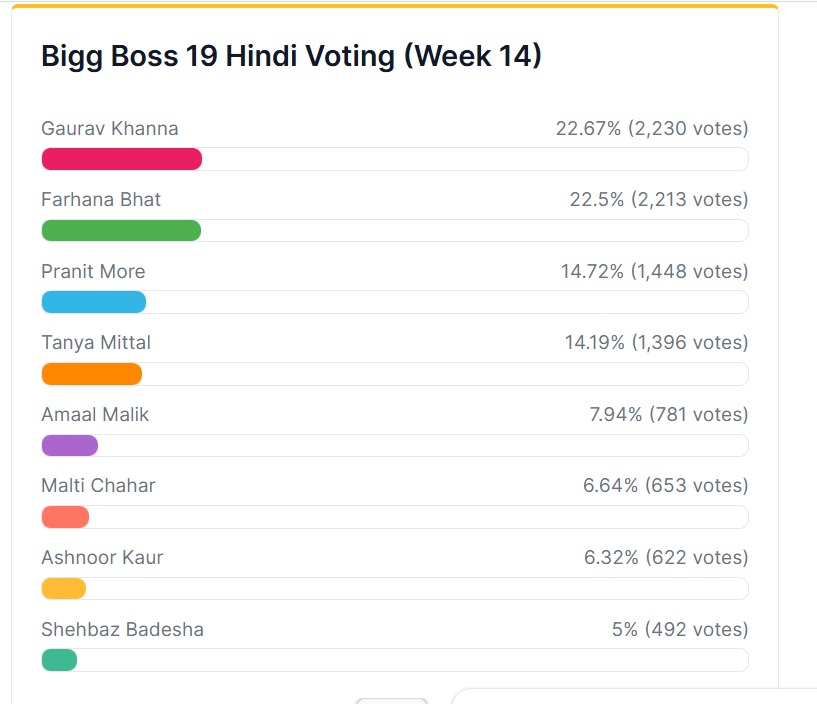Click the 7.94% (781 votes) label
The width and height of the screenshot is (817, 704).
click(669, 414)
